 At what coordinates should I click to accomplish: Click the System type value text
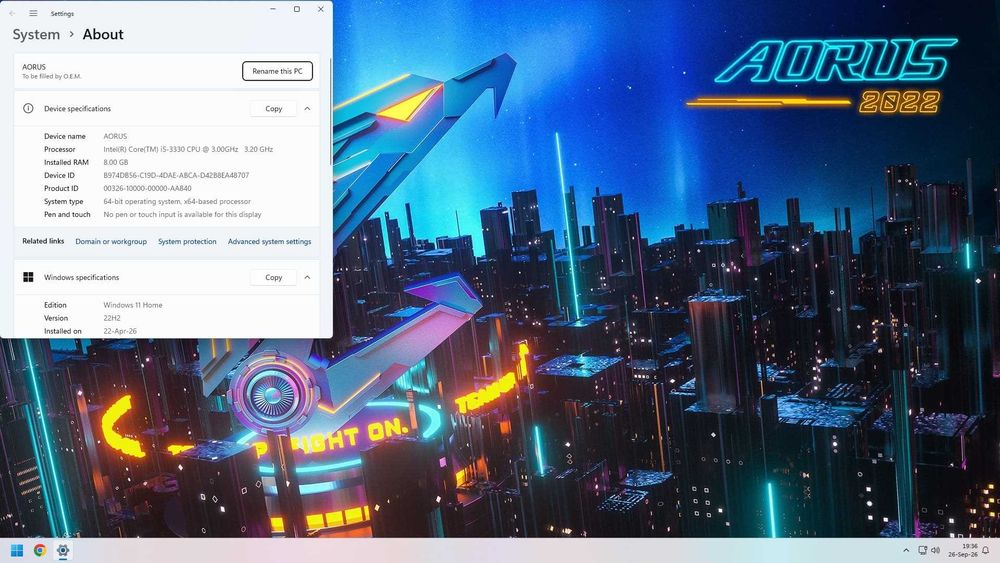click(x=177, y=201)
